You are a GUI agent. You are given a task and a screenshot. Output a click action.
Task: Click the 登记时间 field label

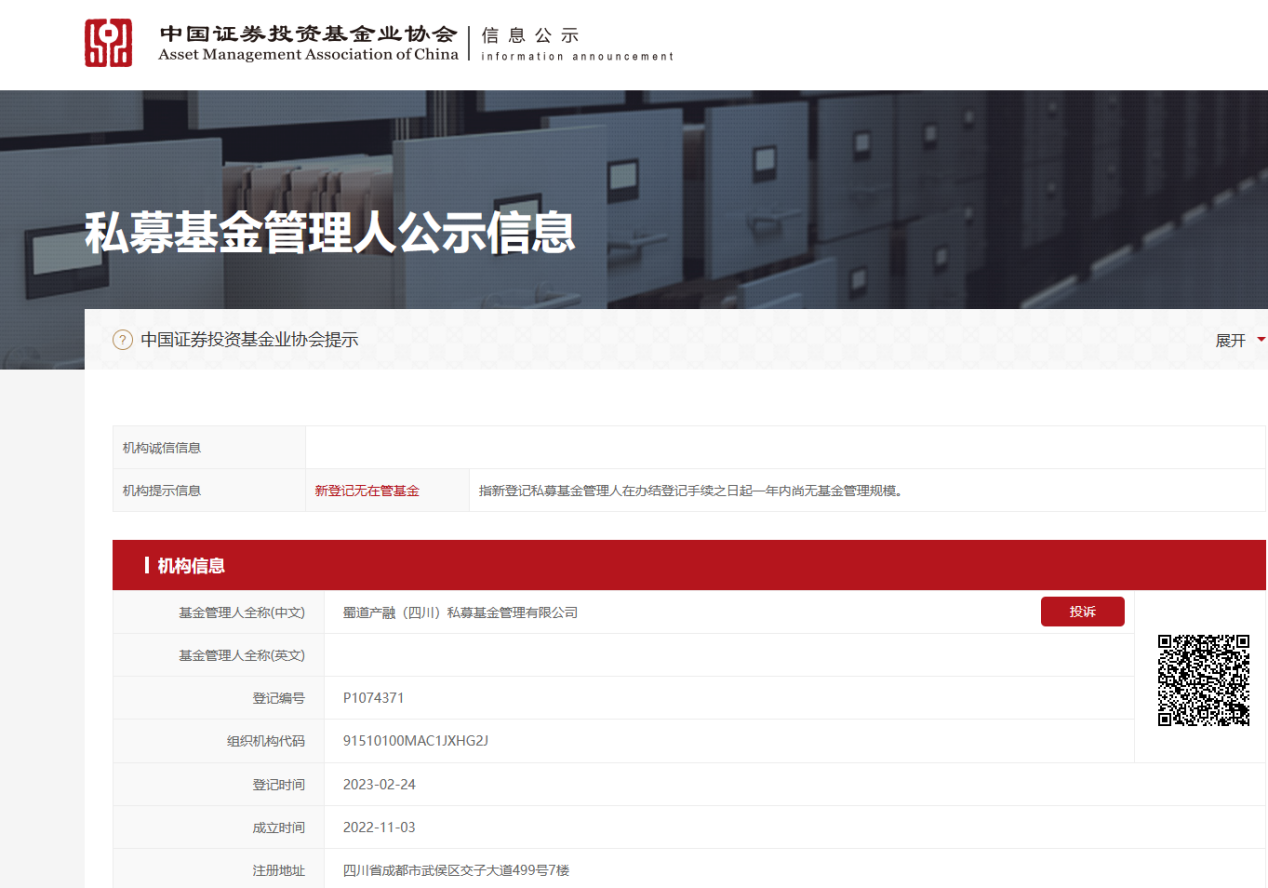pos(279,785)
